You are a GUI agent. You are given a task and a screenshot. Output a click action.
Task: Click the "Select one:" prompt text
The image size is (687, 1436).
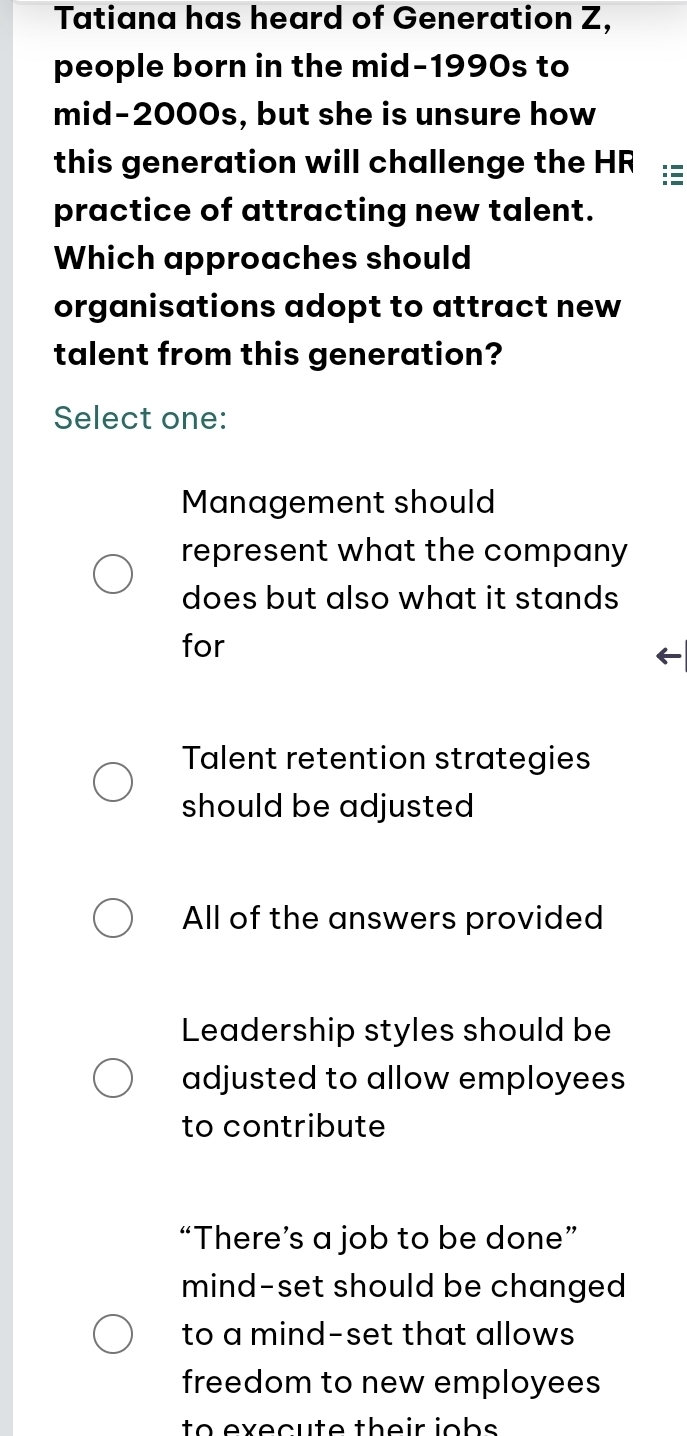point(141,418)
